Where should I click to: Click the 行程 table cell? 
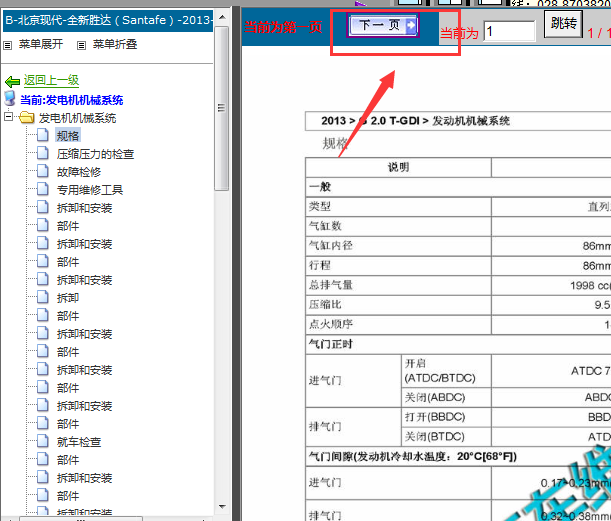point(398,265)
